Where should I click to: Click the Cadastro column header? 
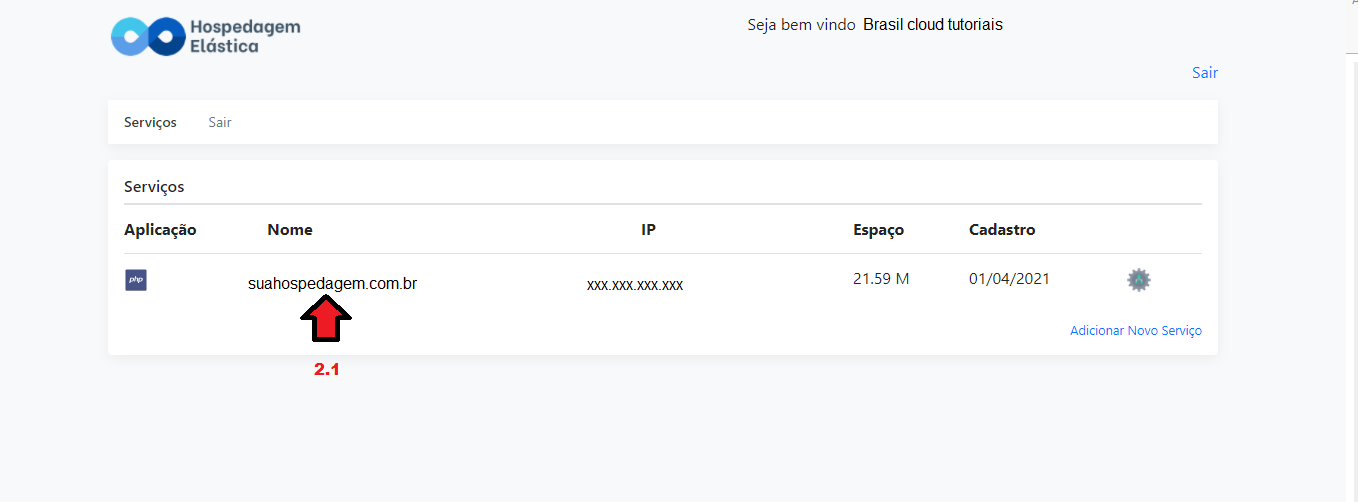[1002, 230]
